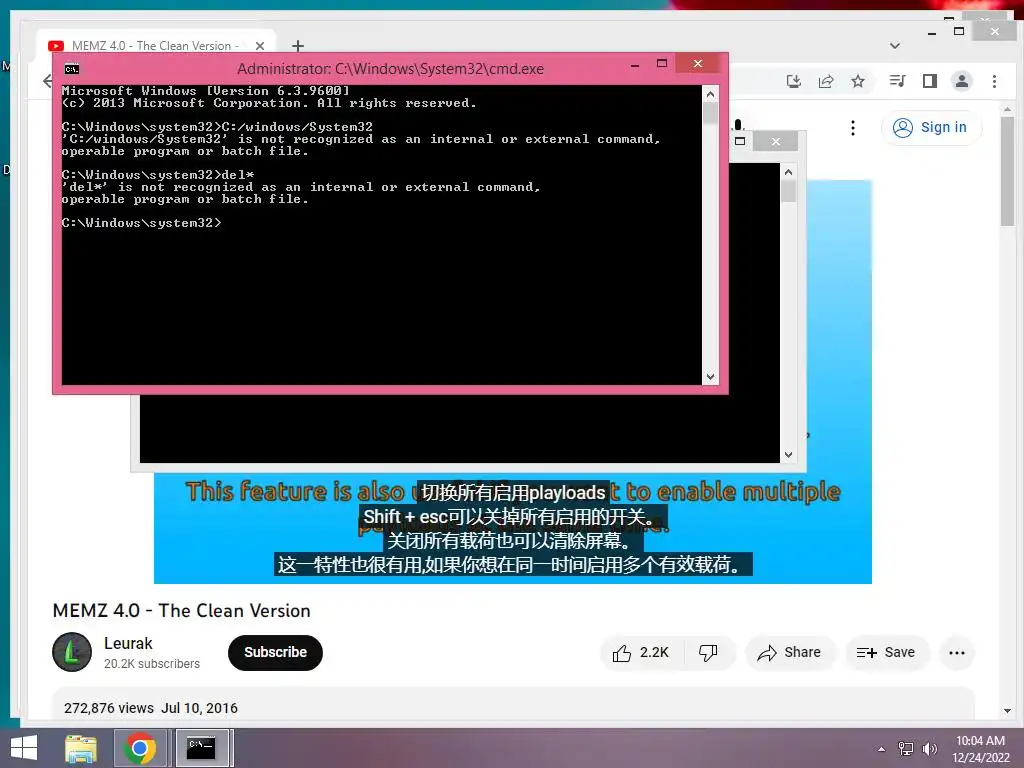Share this page from the Chrome toolbar
The image size is (1024, 768).
(825, 81)
